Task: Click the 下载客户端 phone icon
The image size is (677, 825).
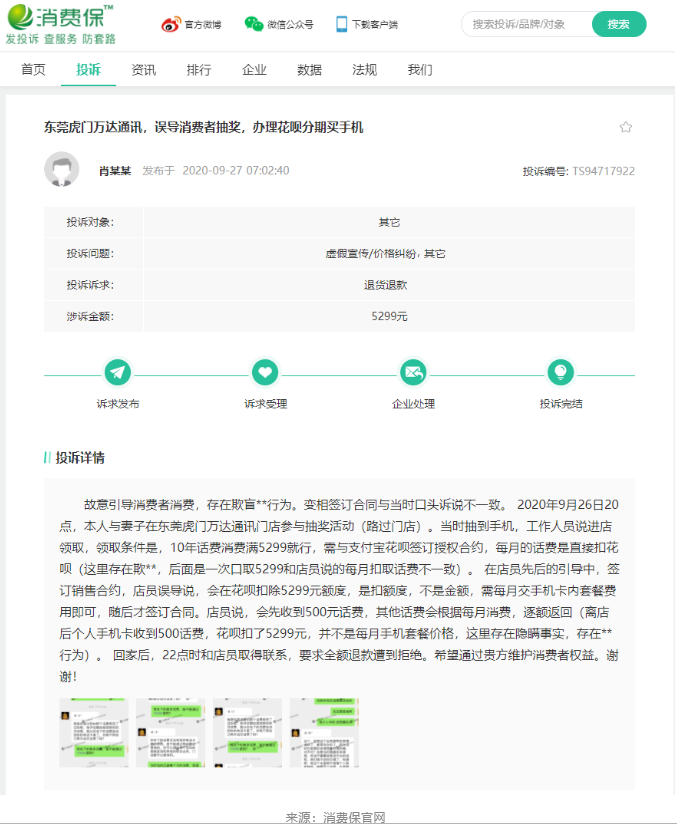Action: pos(341,24)
